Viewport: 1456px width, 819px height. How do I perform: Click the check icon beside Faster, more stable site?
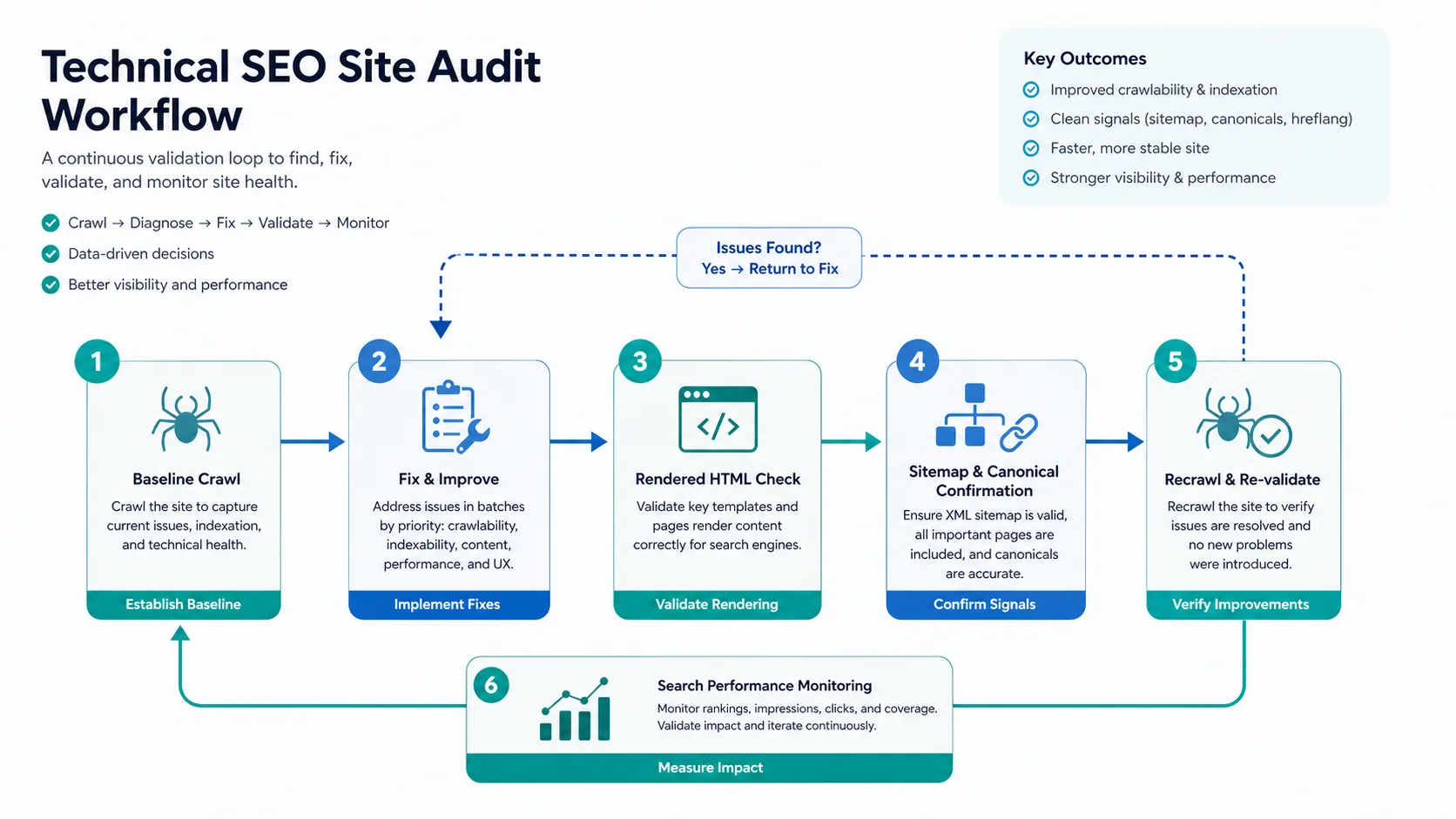(x=1031, y=148)
